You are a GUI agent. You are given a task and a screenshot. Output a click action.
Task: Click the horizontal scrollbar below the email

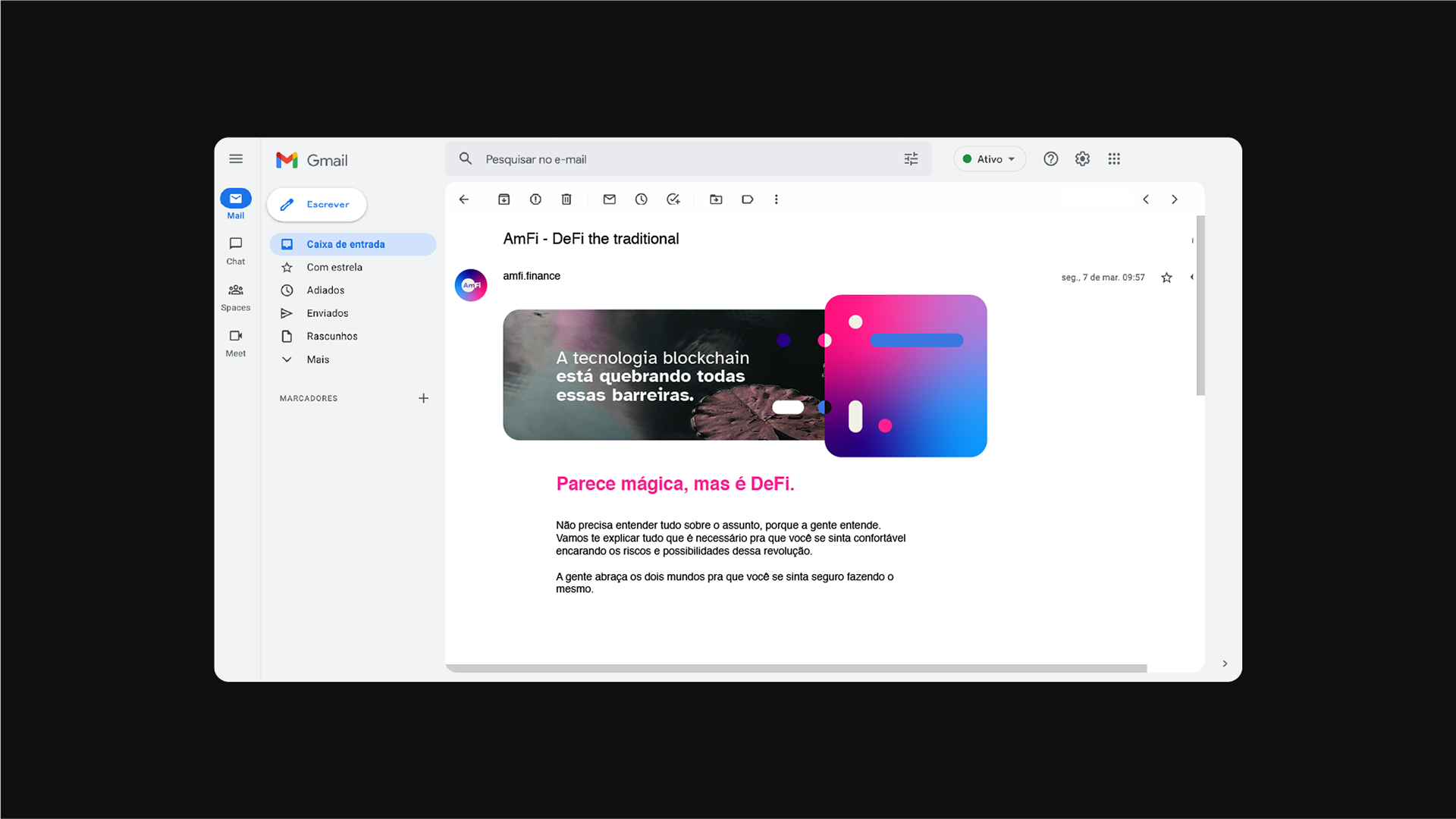pos(796,668)
